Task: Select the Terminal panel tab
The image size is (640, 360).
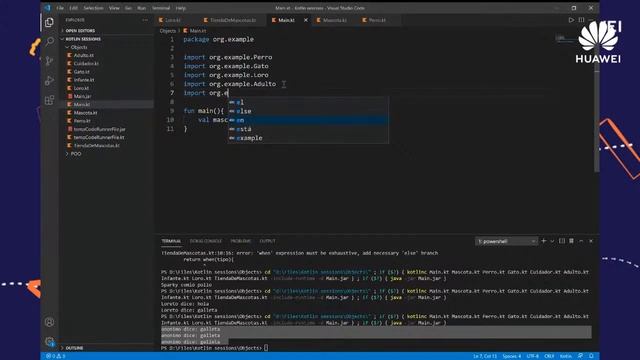Action: (x=171, y=241)
